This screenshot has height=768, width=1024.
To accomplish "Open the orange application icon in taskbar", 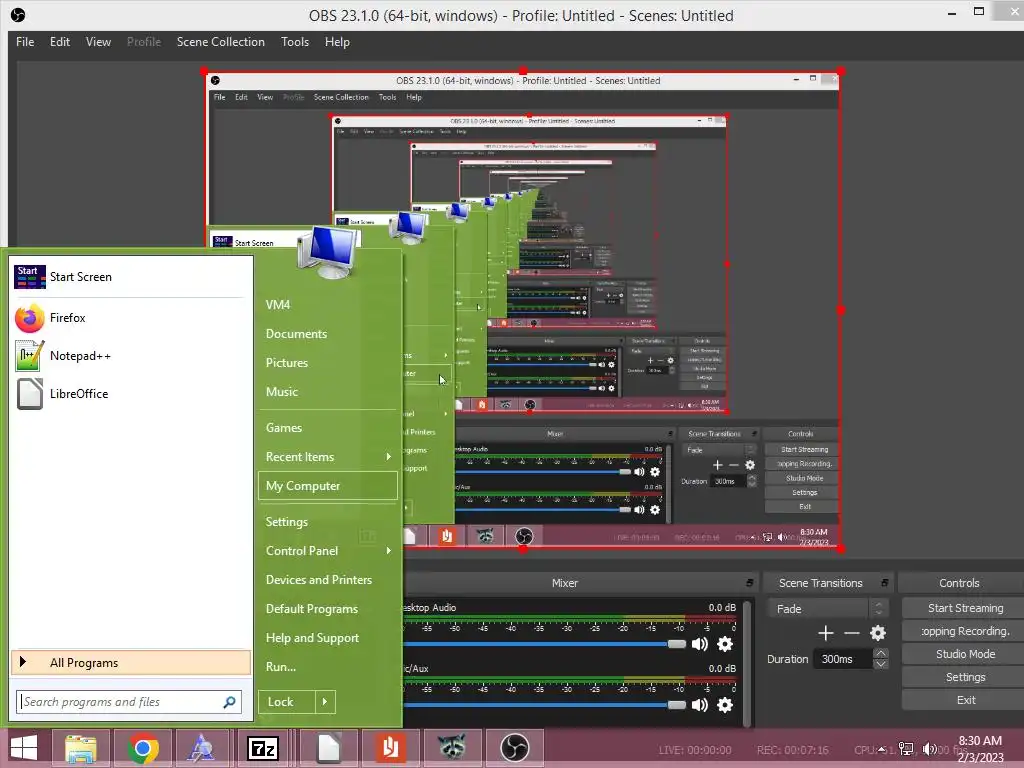I will pos(391,748).
